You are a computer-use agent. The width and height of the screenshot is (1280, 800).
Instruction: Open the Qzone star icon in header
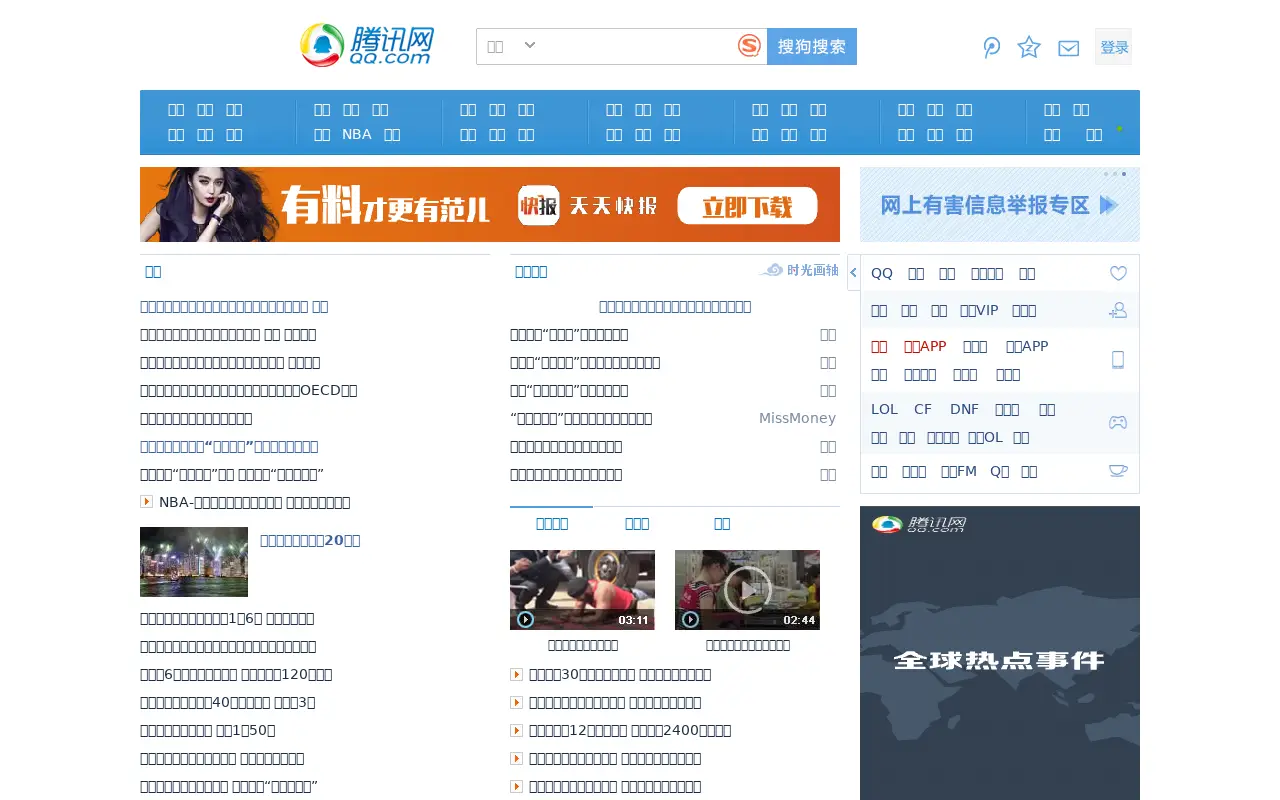1029,47
